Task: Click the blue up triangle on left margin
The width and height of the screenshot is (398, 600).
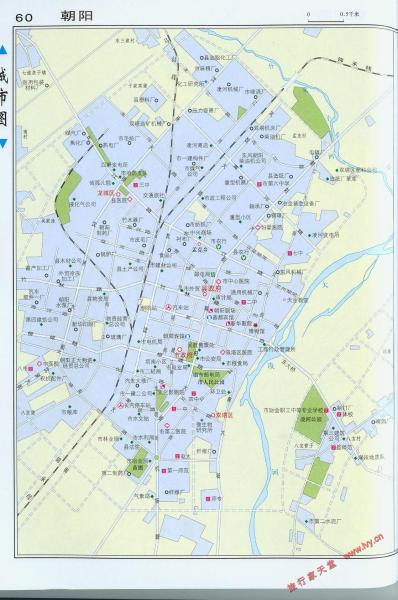Action: pyautogui.click(x=3, y=49)
